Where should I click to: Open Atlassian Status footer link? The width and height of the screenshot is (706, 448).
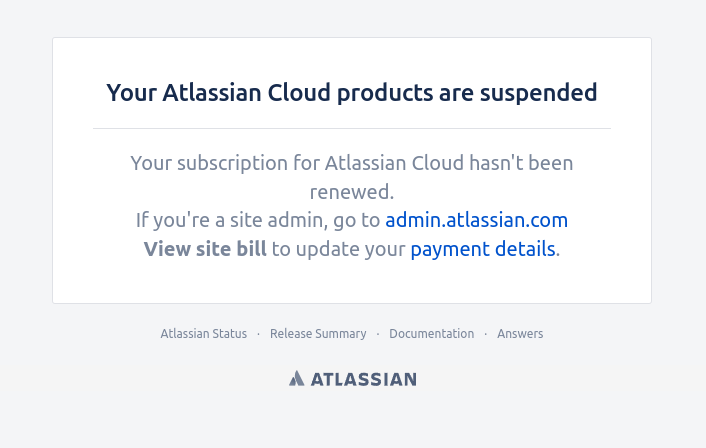[x=204, y=334]
